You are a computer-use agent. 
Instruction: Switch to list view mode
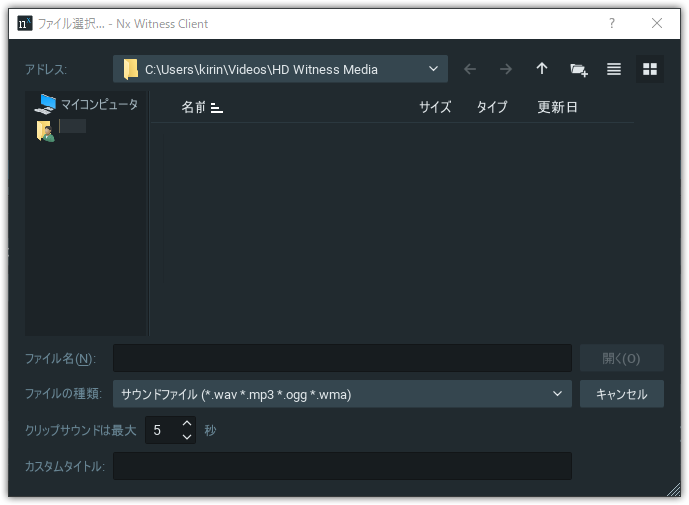coord(614,69)
